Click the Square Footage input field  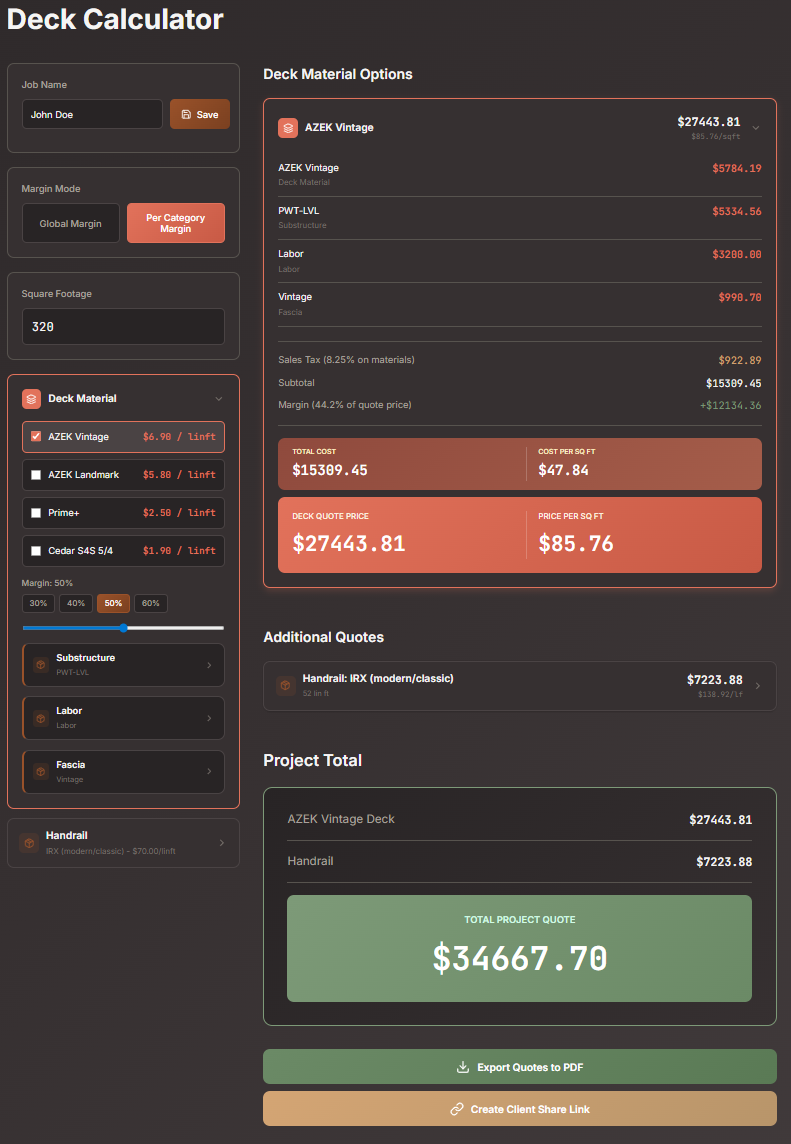(123, 327)
